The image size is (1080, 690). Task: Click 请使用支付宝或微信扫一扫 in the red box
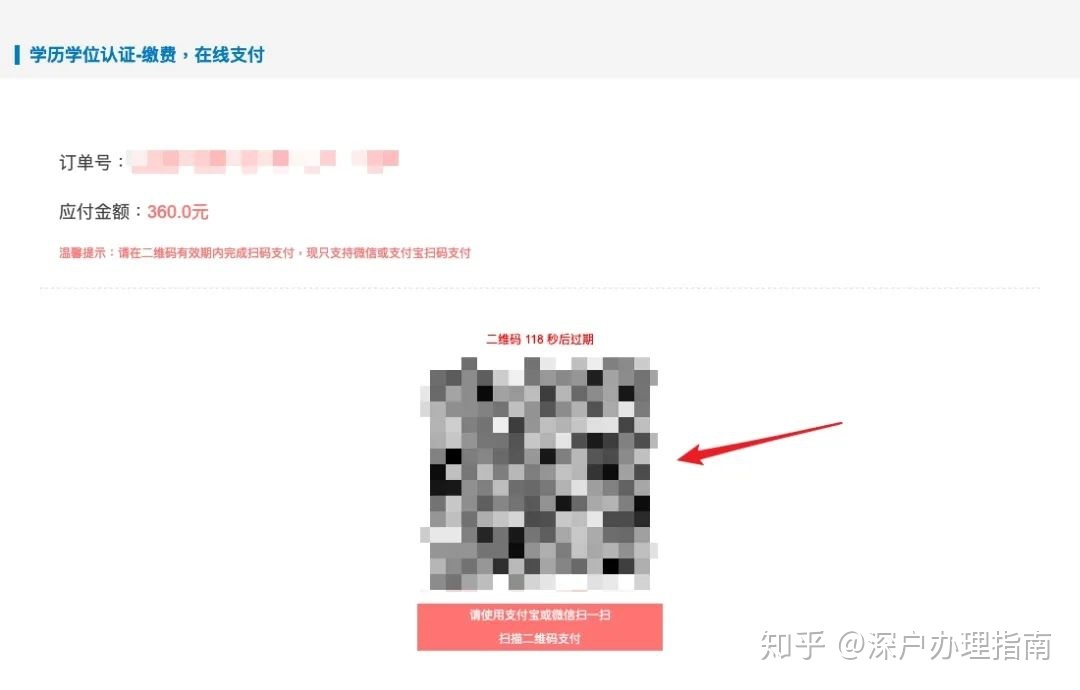(540, 615)
